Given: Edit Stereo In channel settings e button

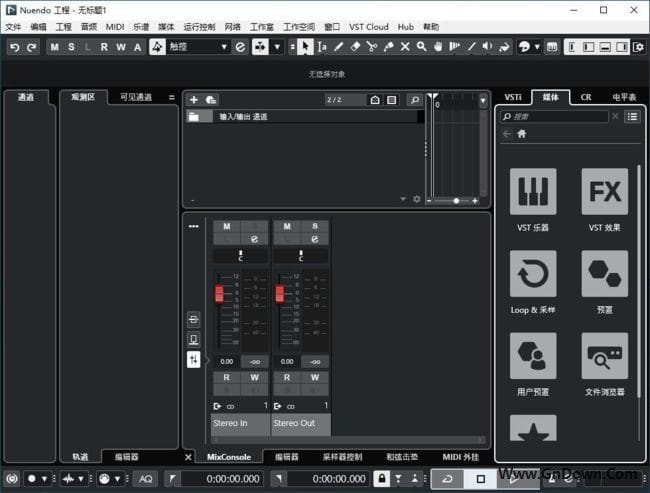Looking at the screenshot, I should point(255,239).
